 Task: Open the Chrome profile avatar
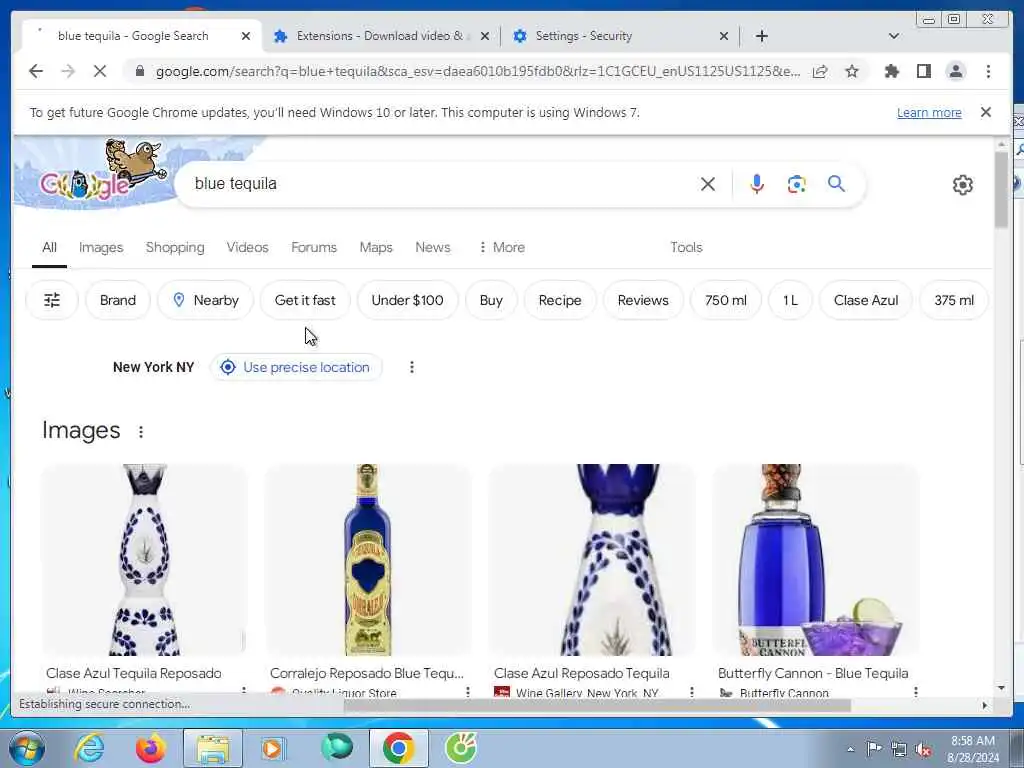click(955, 71)
